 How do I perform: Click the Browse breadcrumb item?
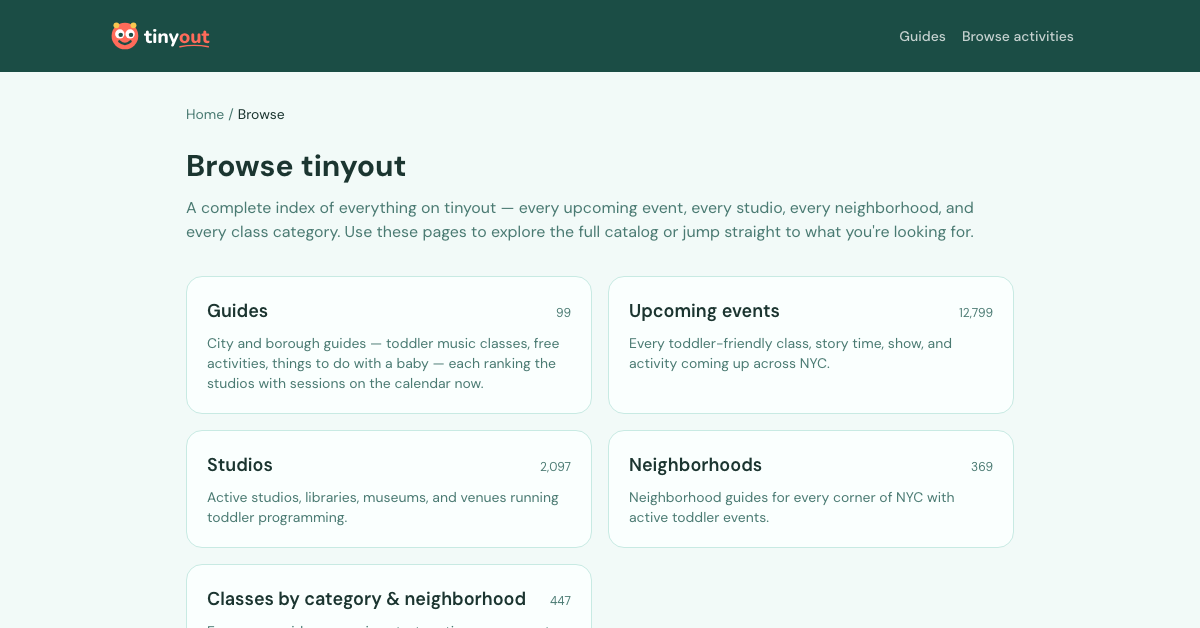pos(261,114)
